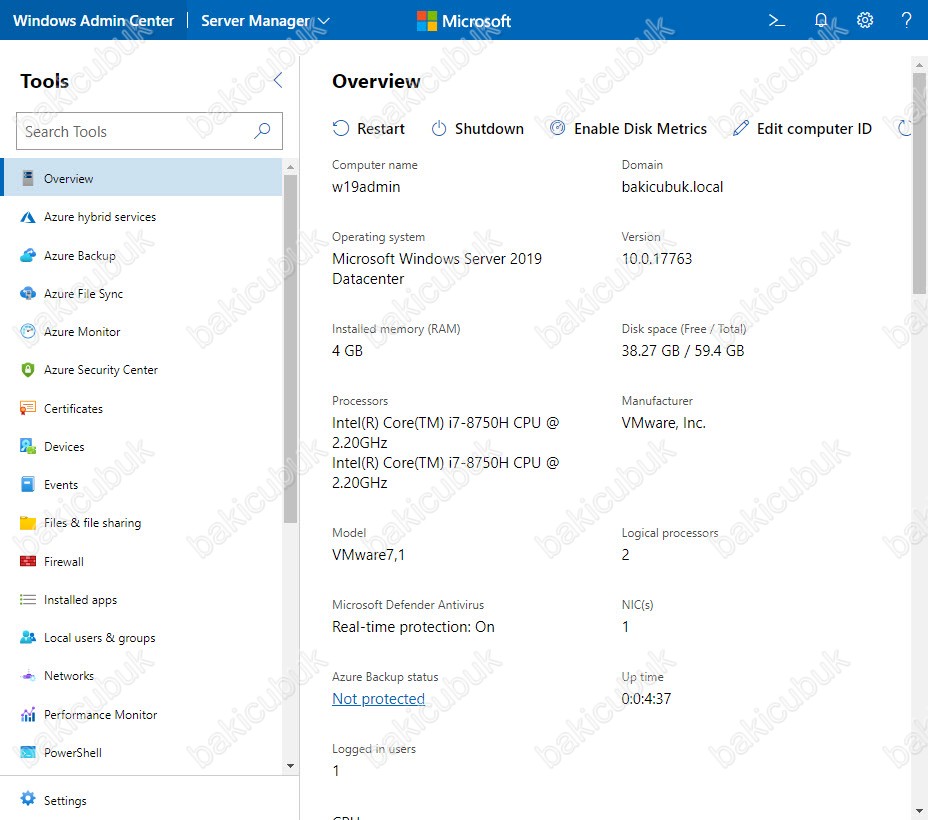
Task: Open Azure Security Center tool
Action: click(x=143, y=370)
